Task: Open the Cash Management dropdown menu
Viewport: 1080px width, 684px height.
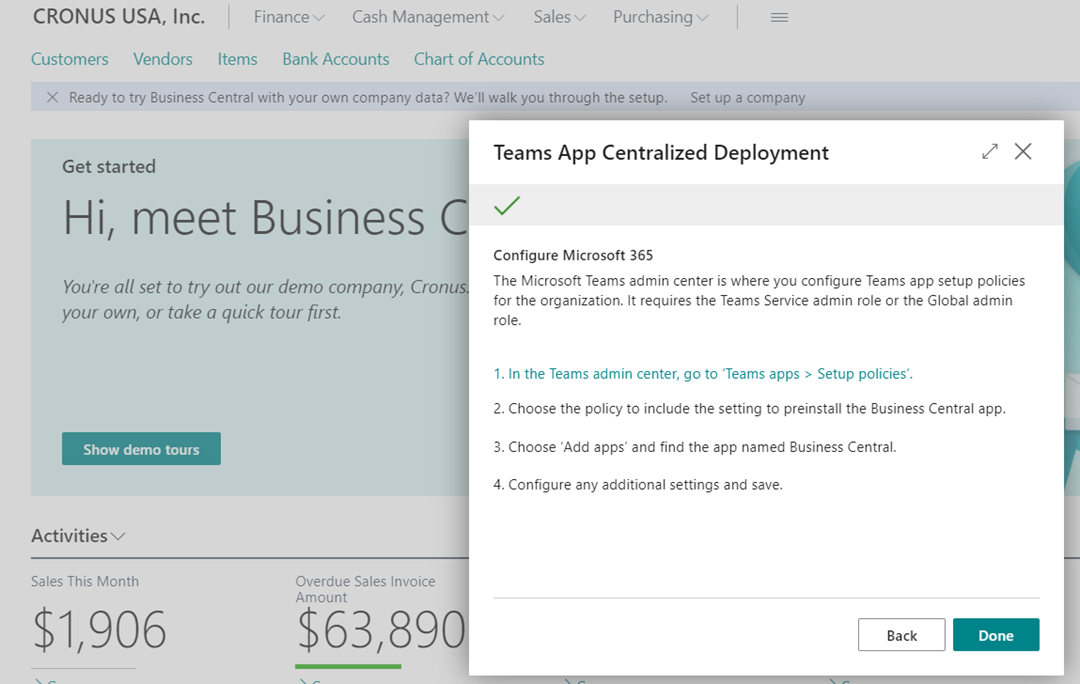Action: pos(428,17)
